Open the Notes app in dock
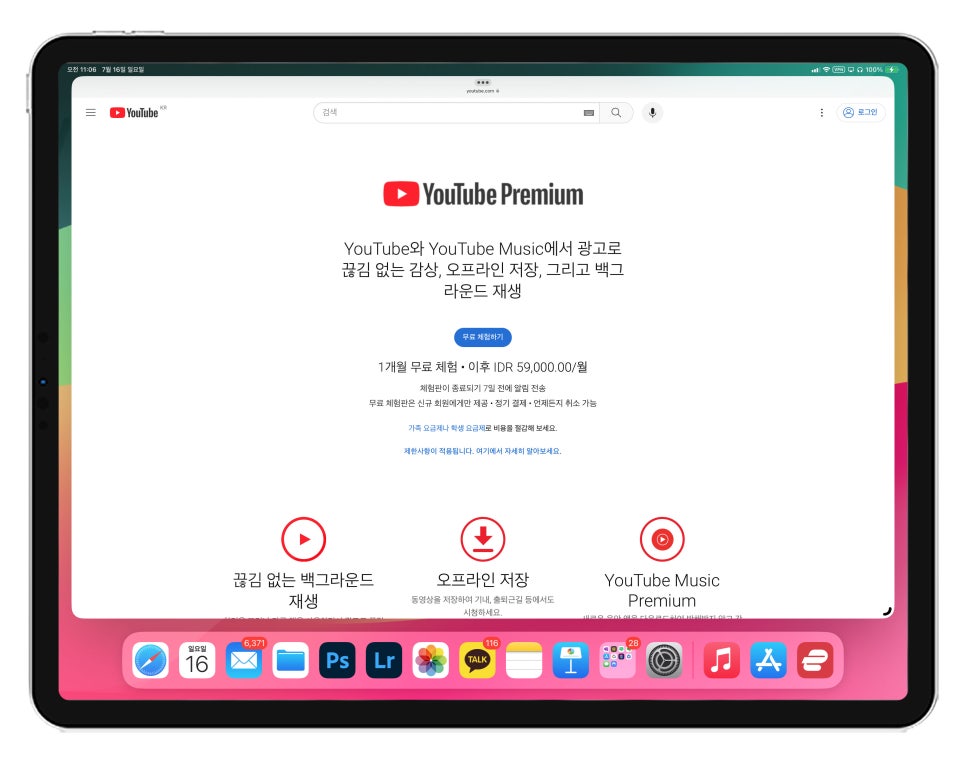 click(524, 660)
